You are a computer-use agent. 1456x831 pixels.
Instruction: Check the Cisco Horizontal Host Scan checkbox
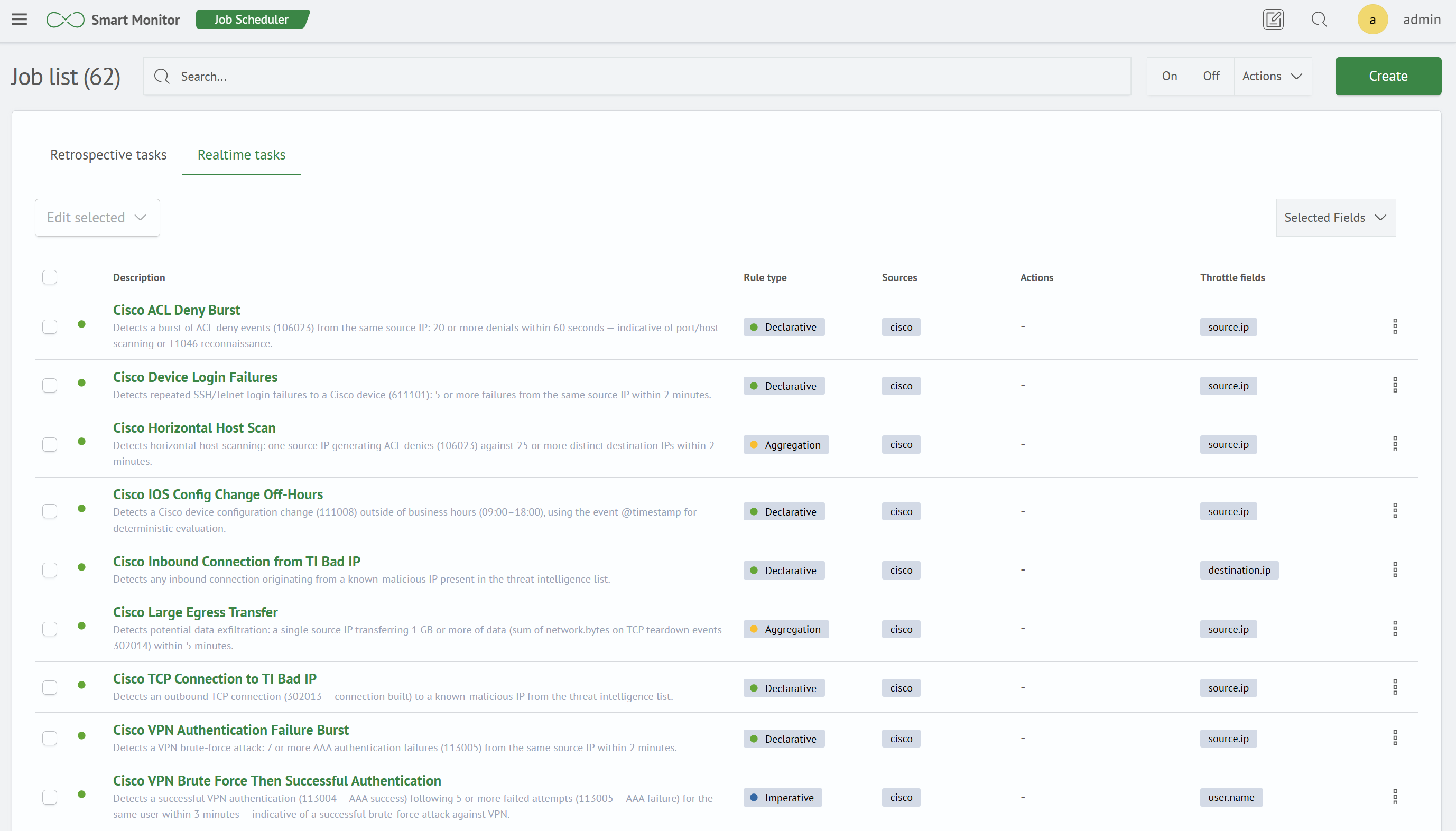pyautogui.click(x=50, y=445)
